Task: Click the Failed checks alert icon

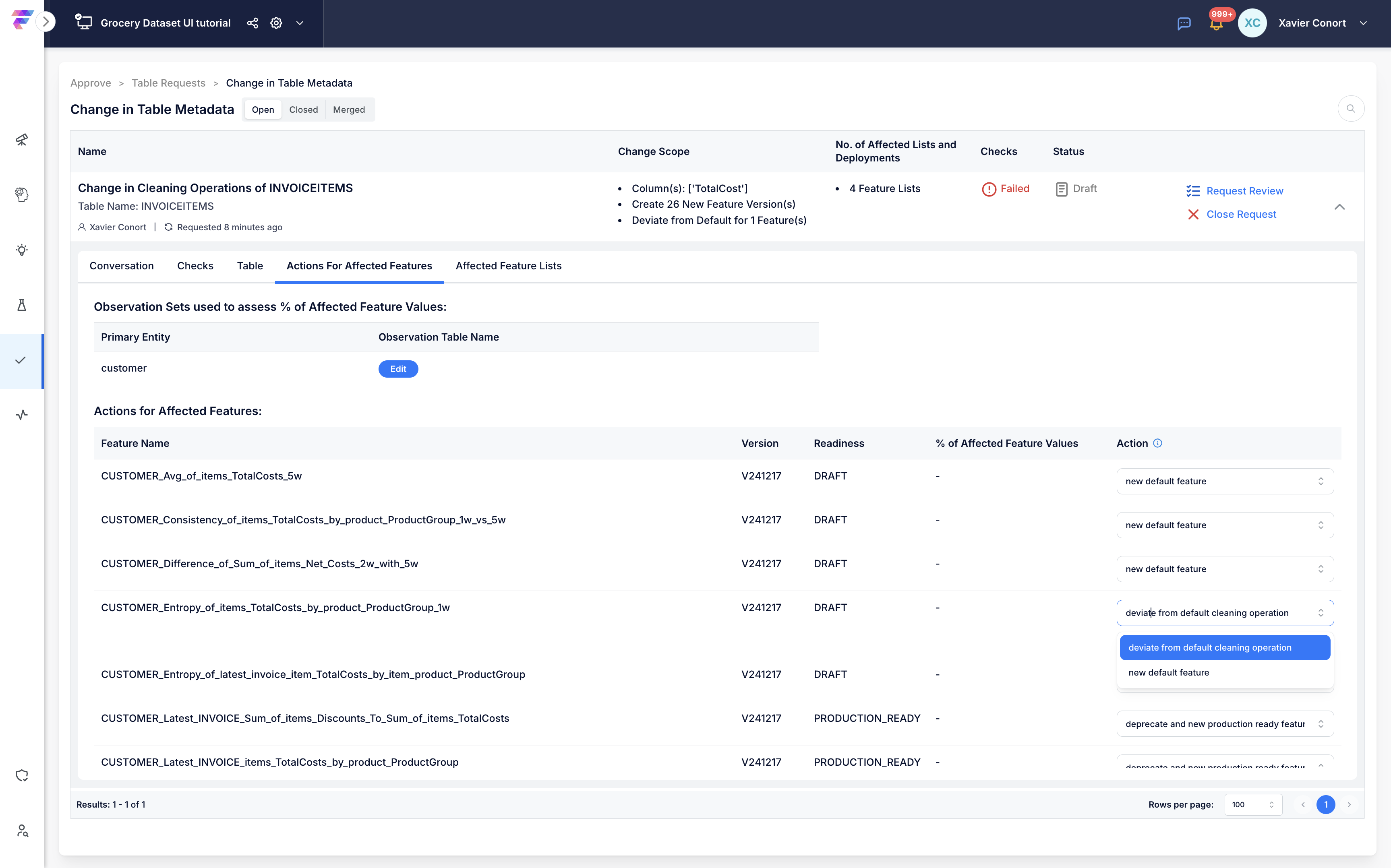Action: (989, 189)
